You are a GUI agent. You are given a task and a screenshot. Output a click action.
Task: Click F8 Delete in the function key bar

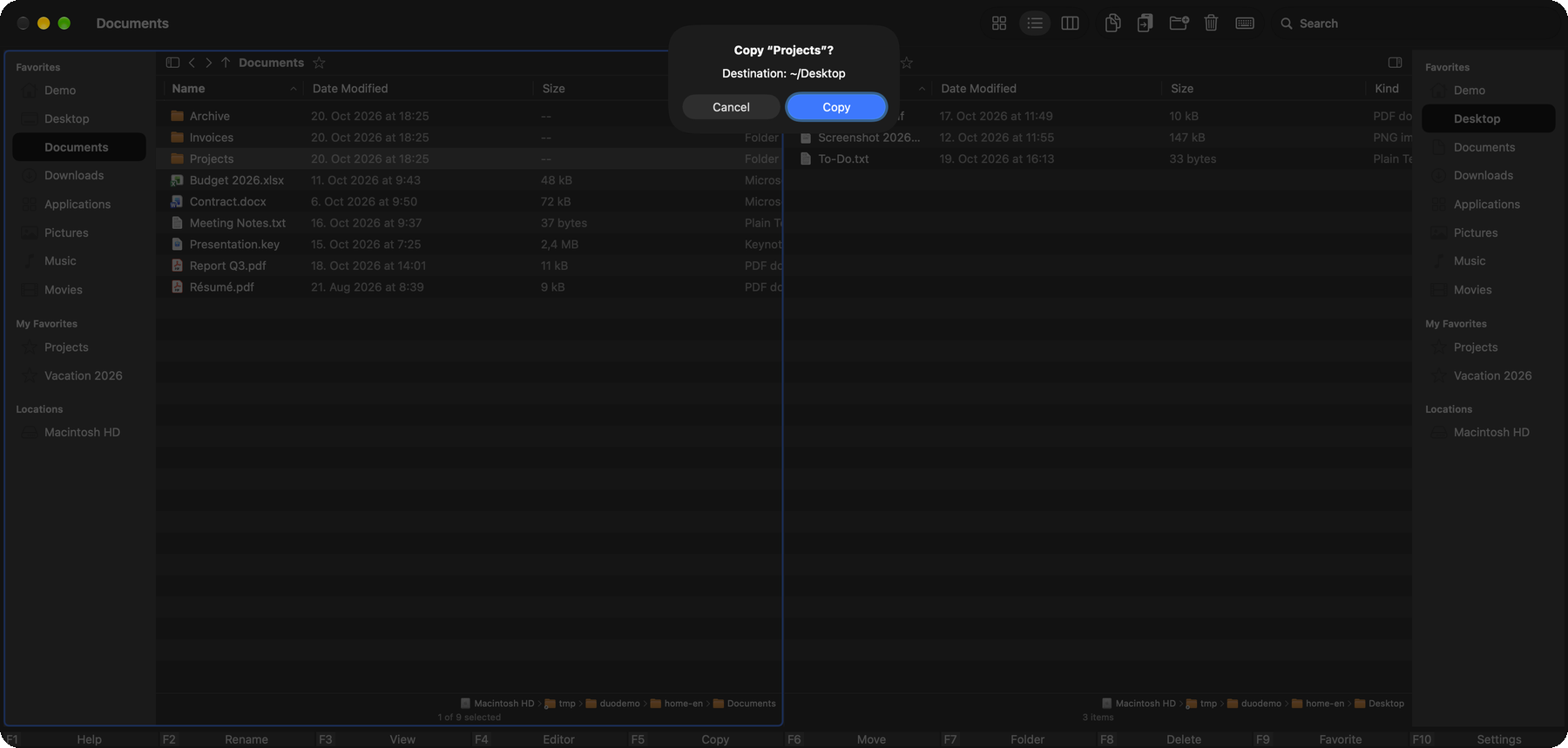pos(1151,739)
